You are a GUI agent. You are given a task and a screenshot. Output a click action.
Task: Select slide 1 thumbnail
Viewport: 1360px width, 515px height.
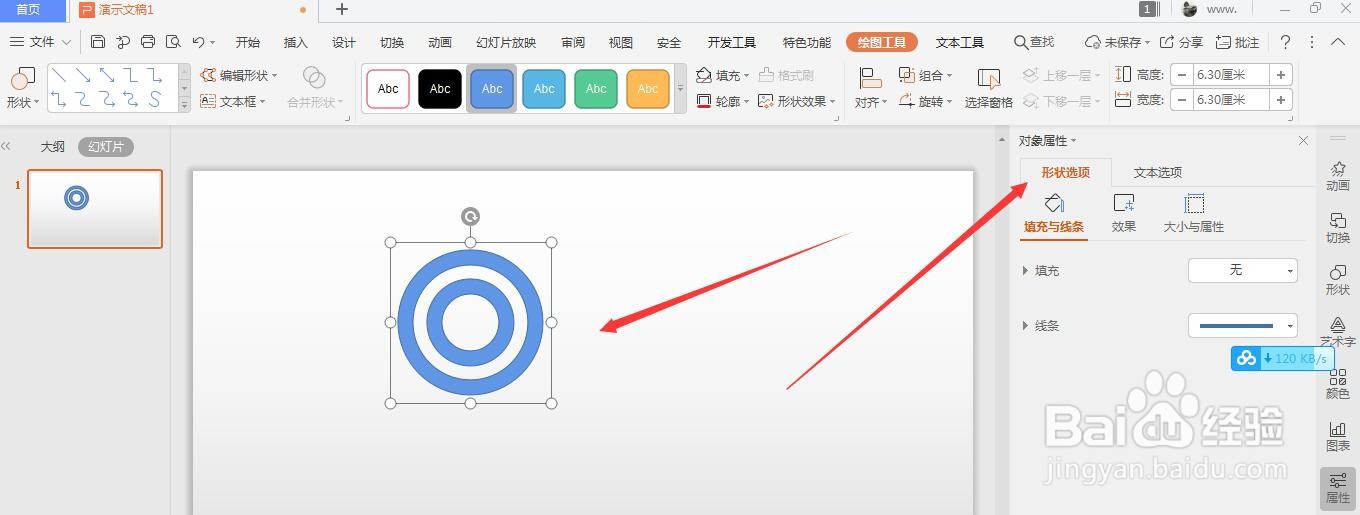pyautogui.click(x=95, y=208)
